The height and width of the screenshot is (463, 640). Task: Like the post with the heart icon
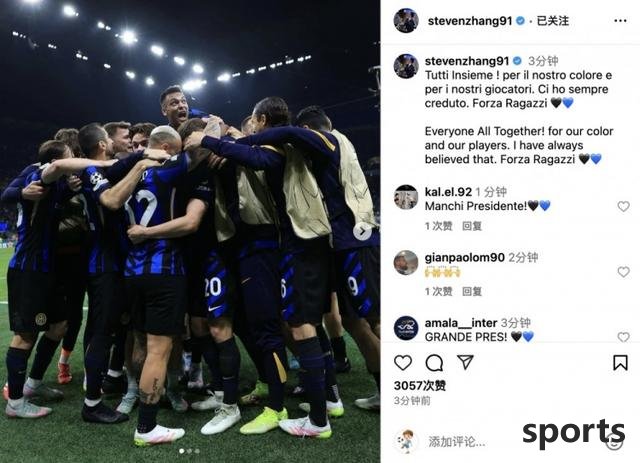tap(403, 363)
